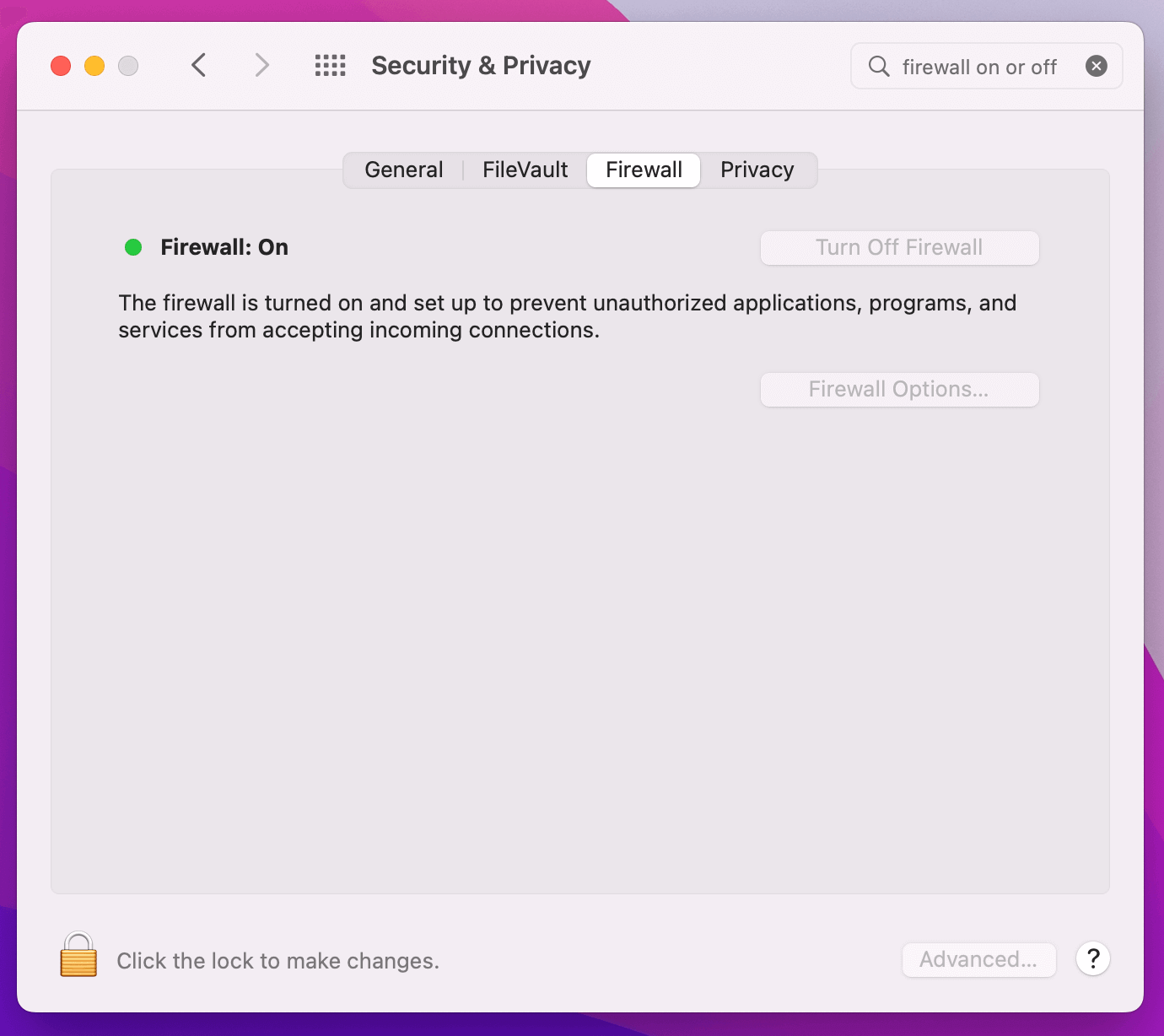Clear the "firewall on or off" search text
This screenshot has height=1036, width=1164.
point(1096,66)
